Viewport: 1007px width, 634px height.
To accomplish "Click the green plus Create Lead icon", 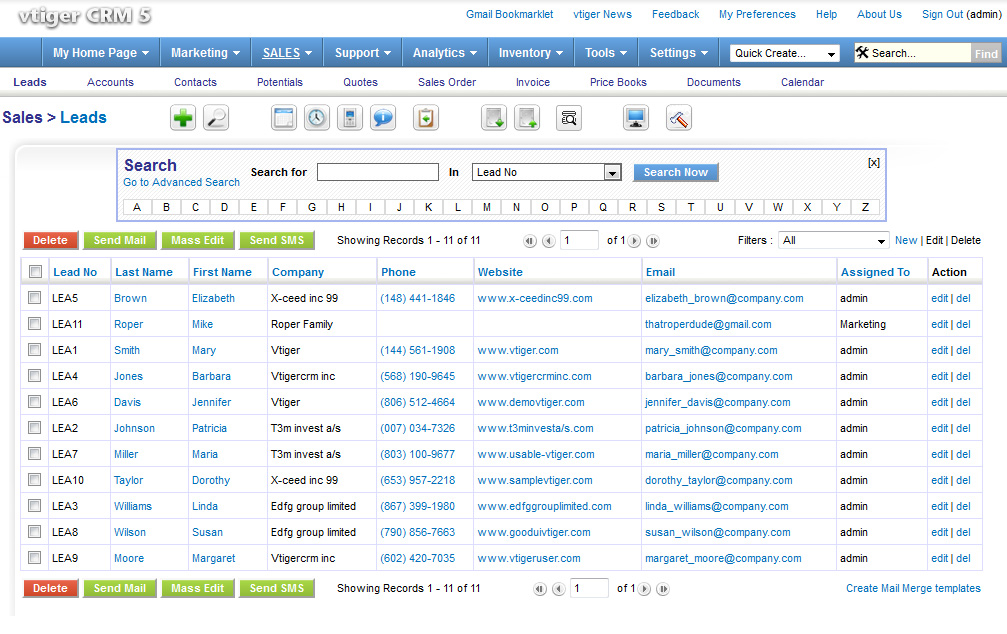I will point(183,118).
